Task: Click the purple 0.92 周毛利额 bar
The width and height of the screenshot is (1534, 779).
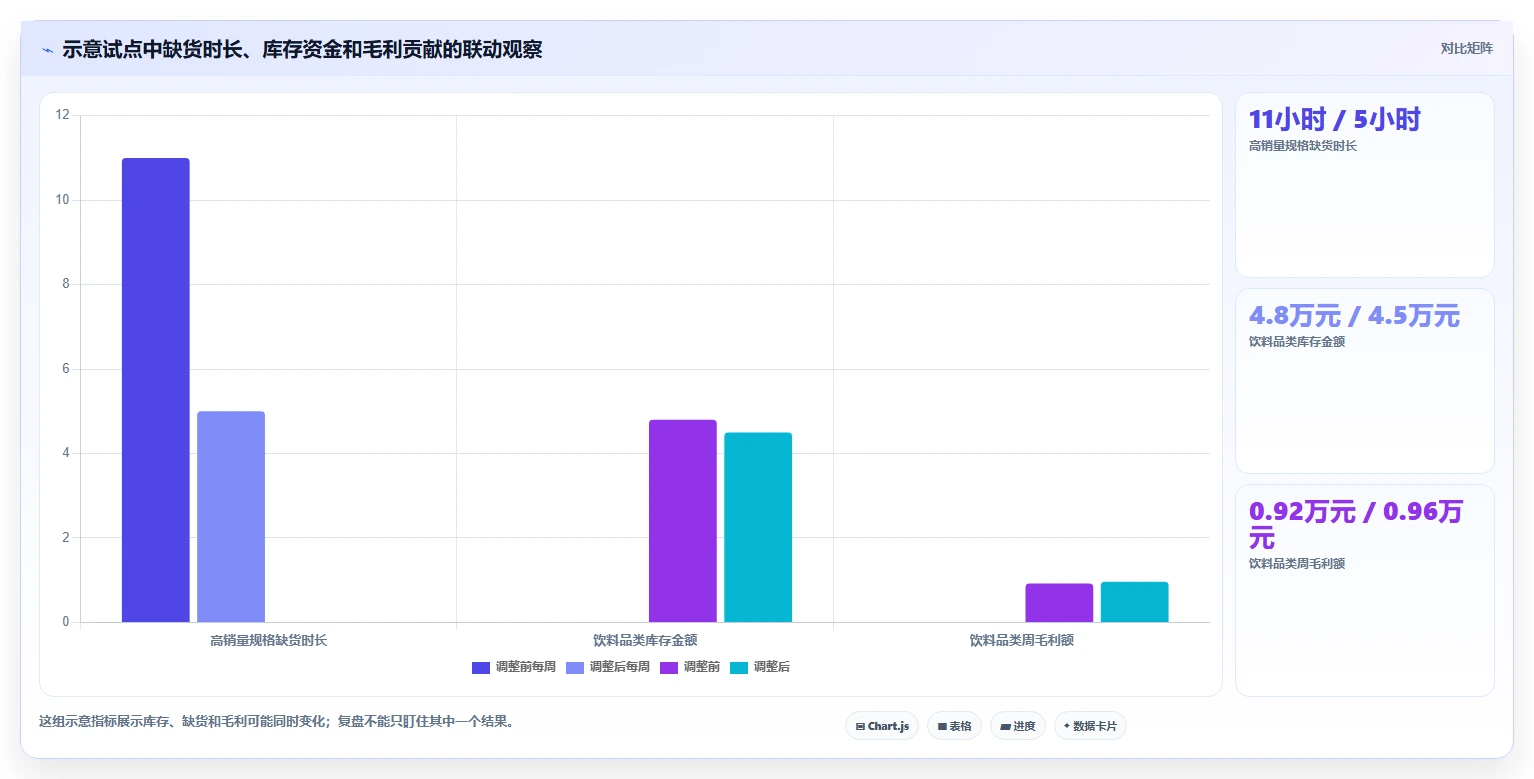Action: point(1059,603)
